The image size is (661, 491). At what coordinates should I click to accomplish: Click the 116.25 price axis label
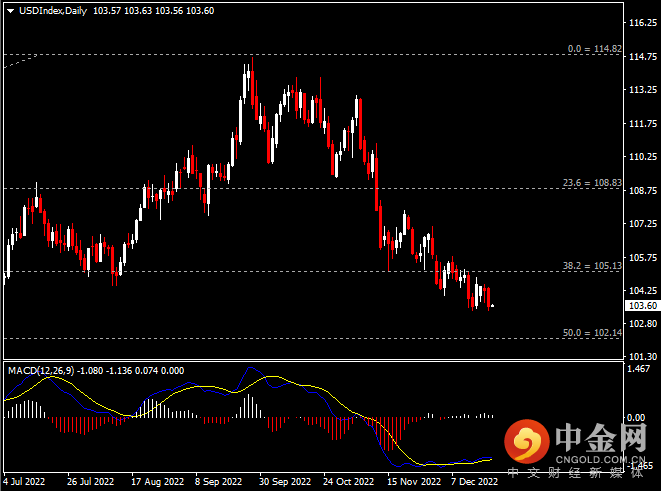coord(640,22)
